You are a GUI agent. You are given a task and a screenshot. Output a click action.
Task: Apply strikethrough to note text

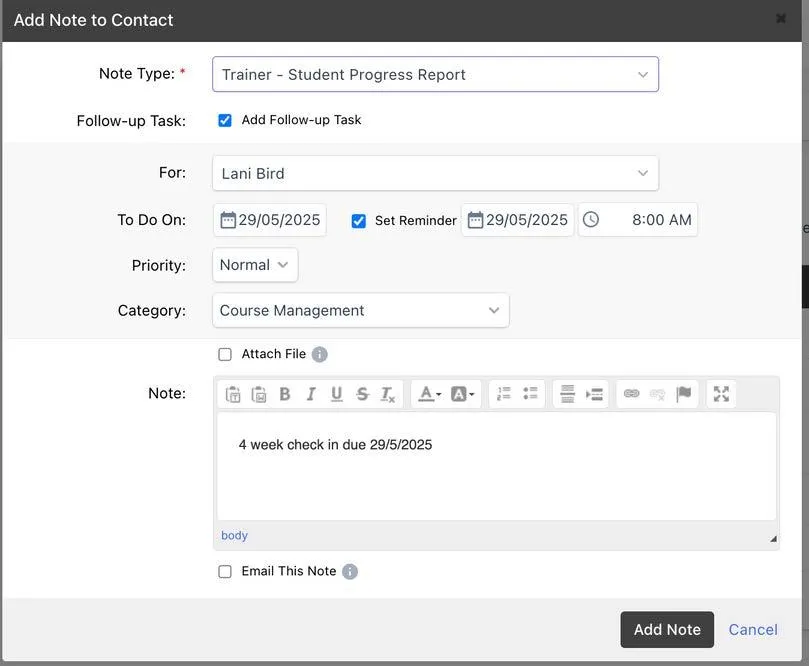(x=362, y=394)
